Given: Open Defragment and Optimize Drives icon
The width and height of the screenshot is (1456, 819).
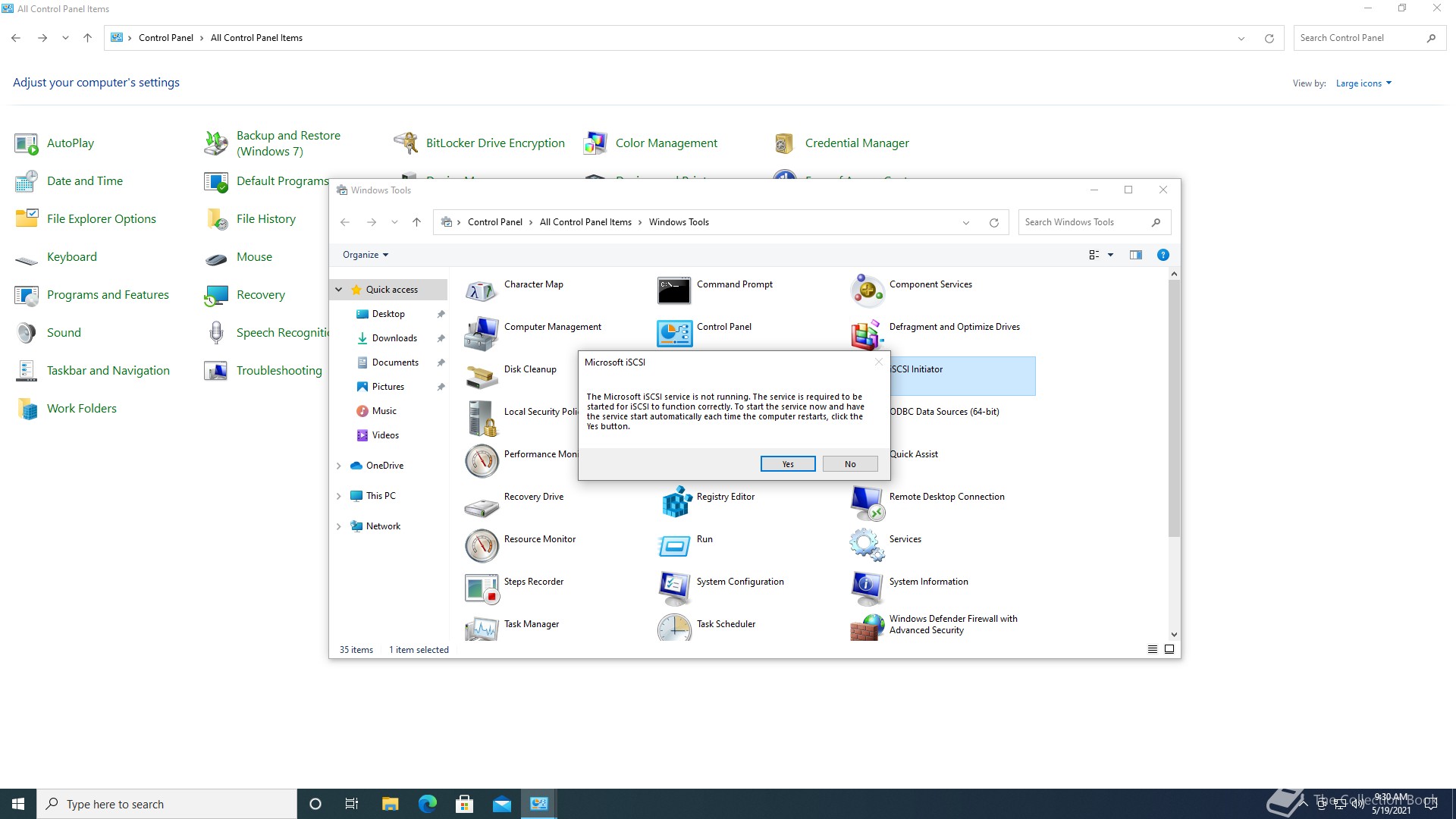Looking at the screenshot, I should (867, 334).
